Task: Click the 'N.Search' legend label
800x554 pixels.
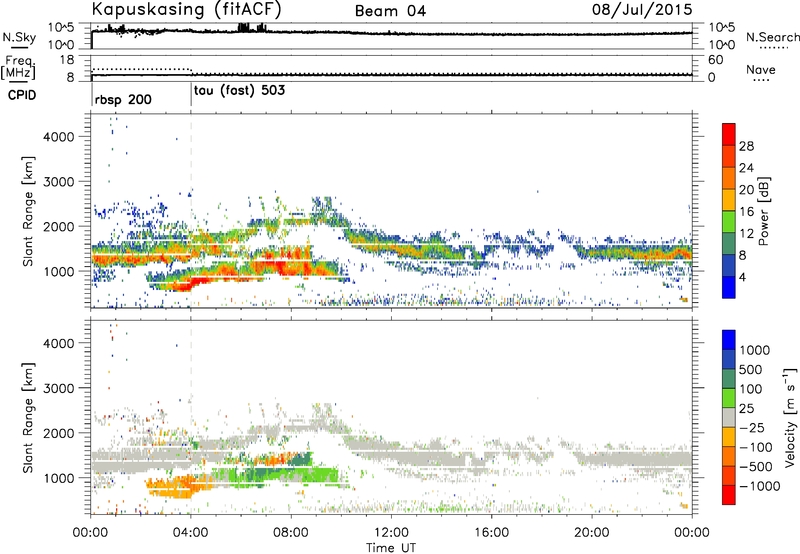Action: 772,37
